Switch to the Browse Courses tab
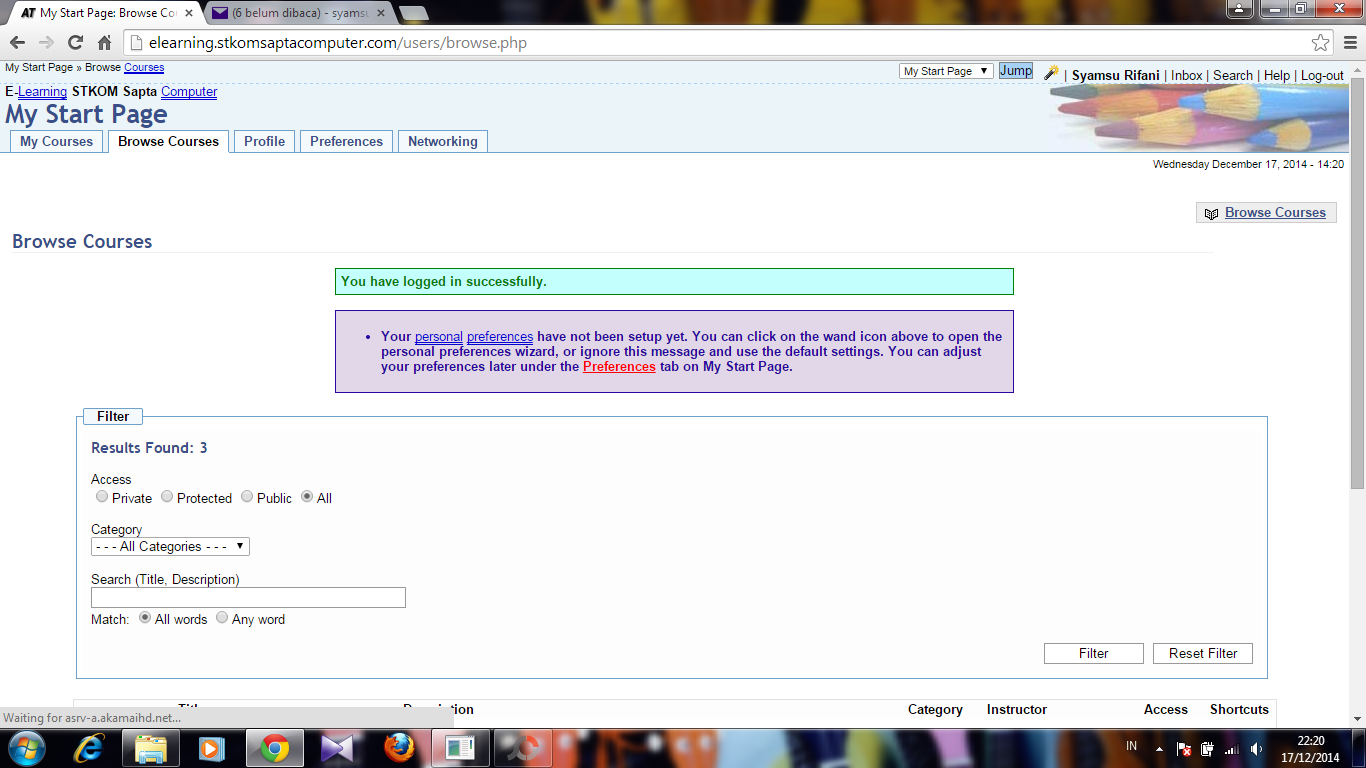 (168, 141)
